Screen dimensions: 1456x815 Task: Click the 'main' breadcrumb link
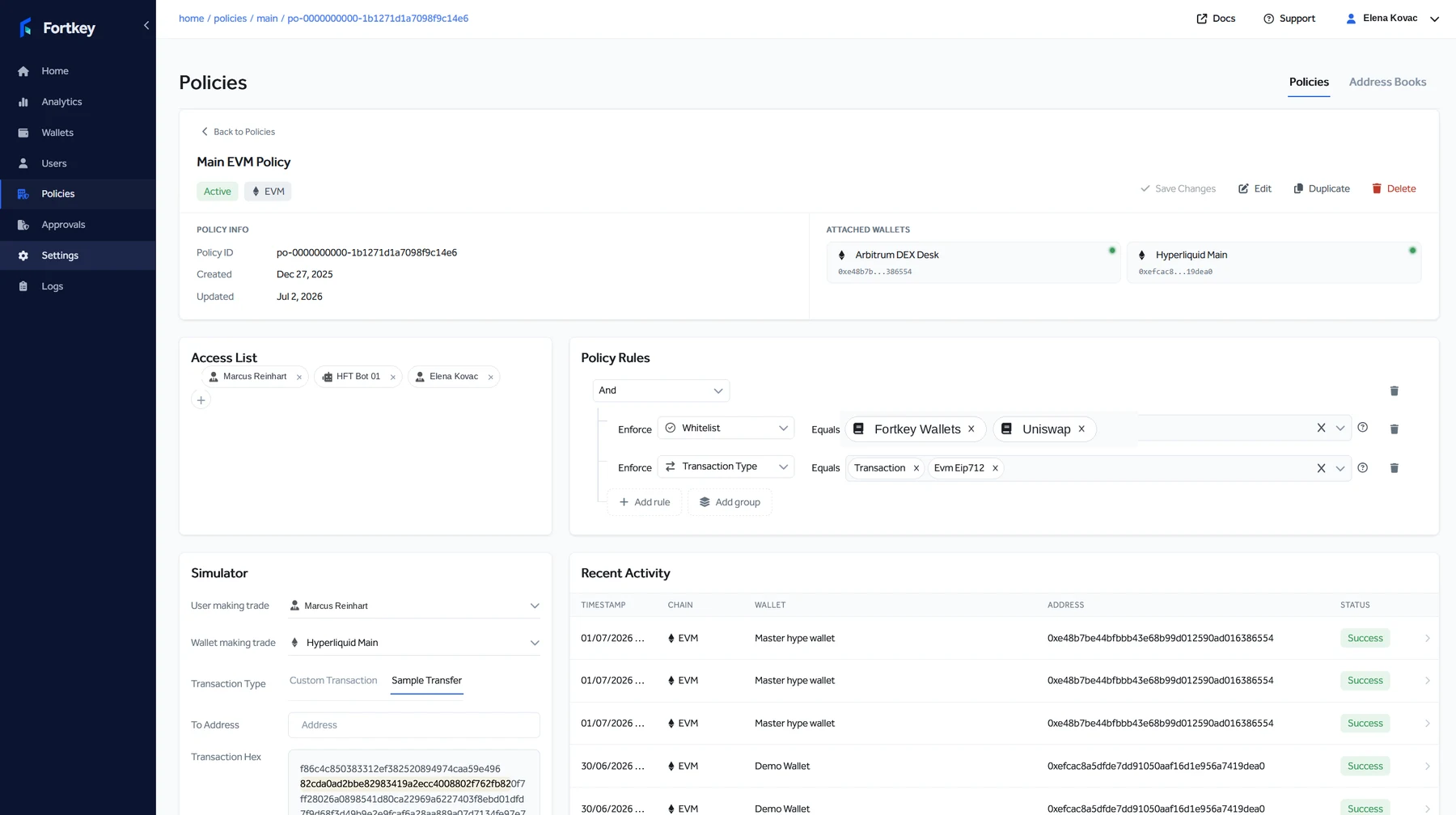267,19
